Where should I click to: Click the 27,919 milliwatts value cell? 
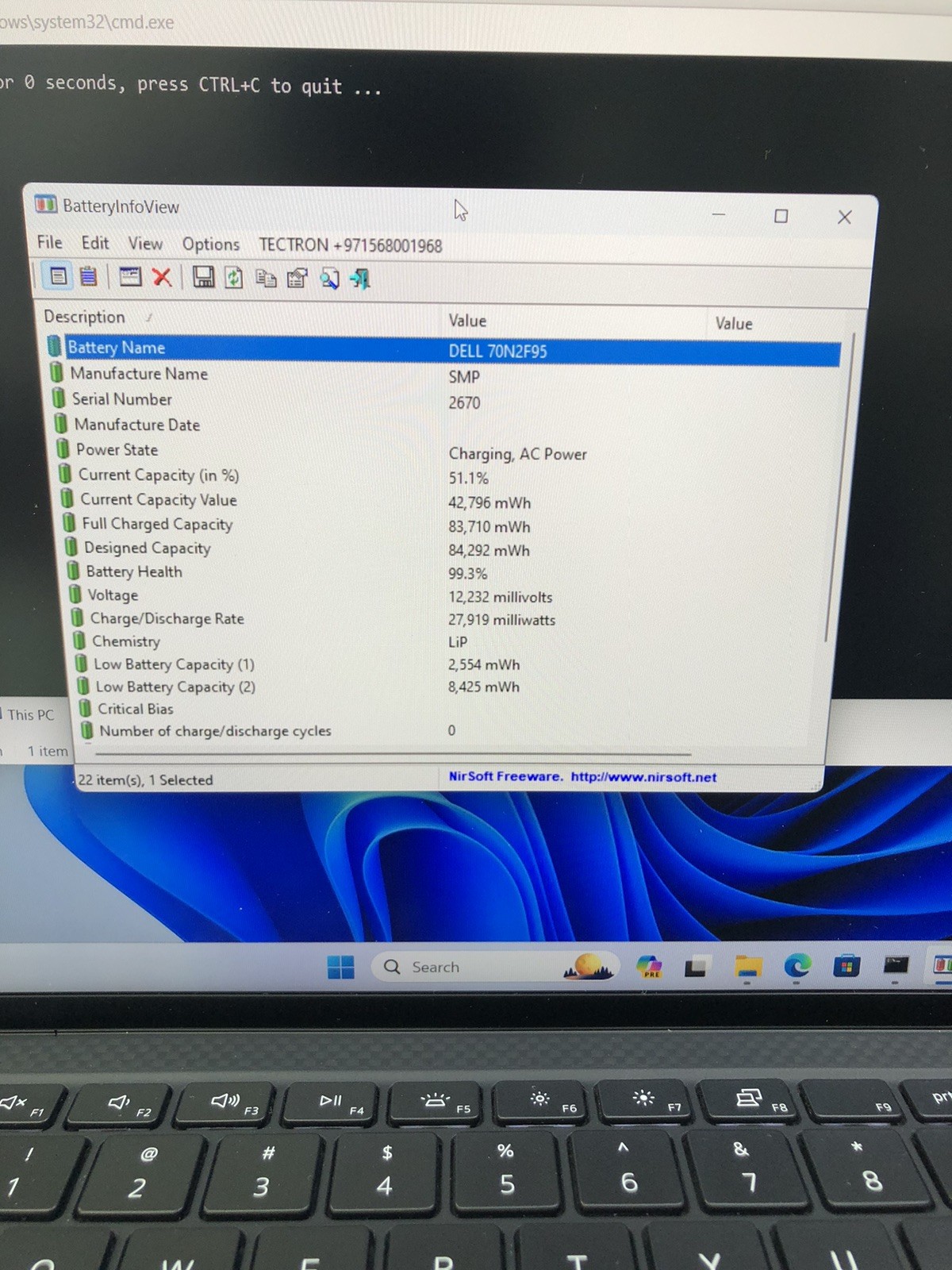tap(502, 619)
